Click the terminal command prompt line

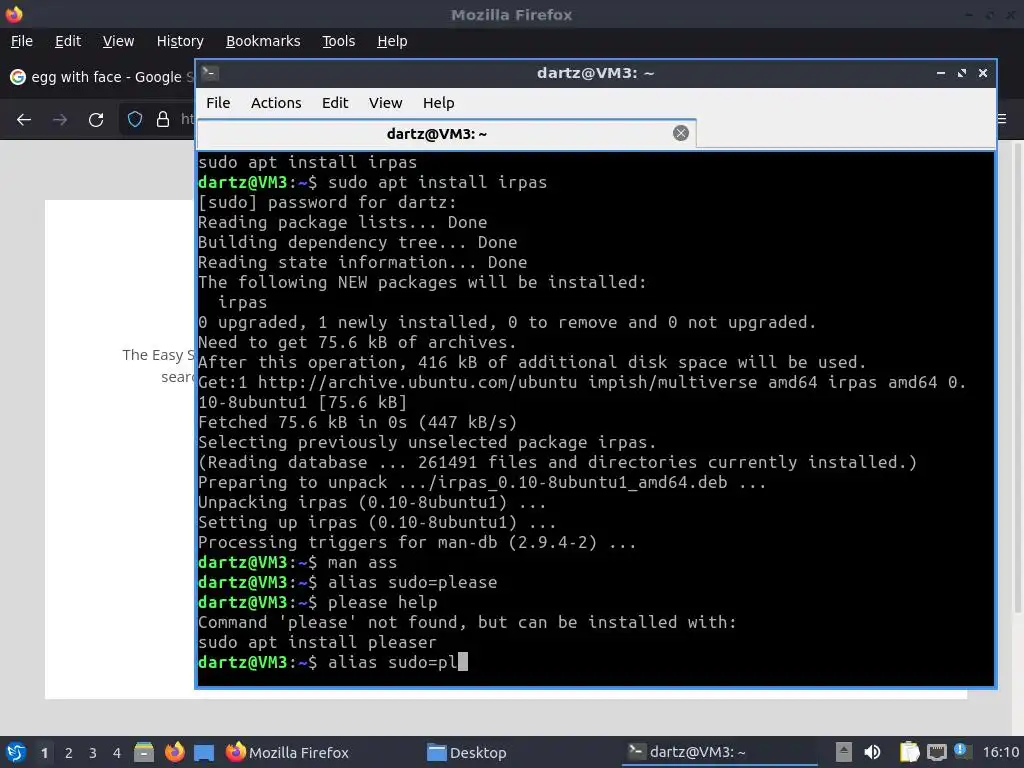[333, 662]
